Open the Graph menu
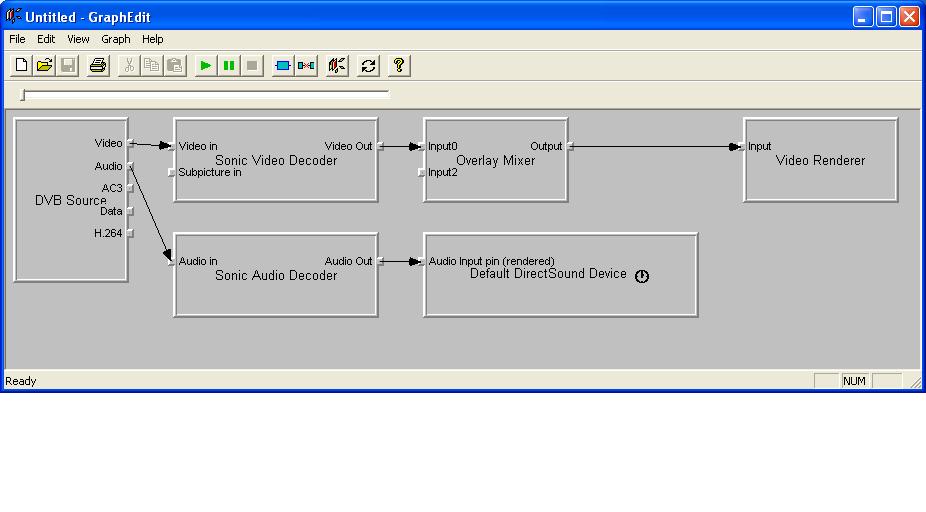 116,39
